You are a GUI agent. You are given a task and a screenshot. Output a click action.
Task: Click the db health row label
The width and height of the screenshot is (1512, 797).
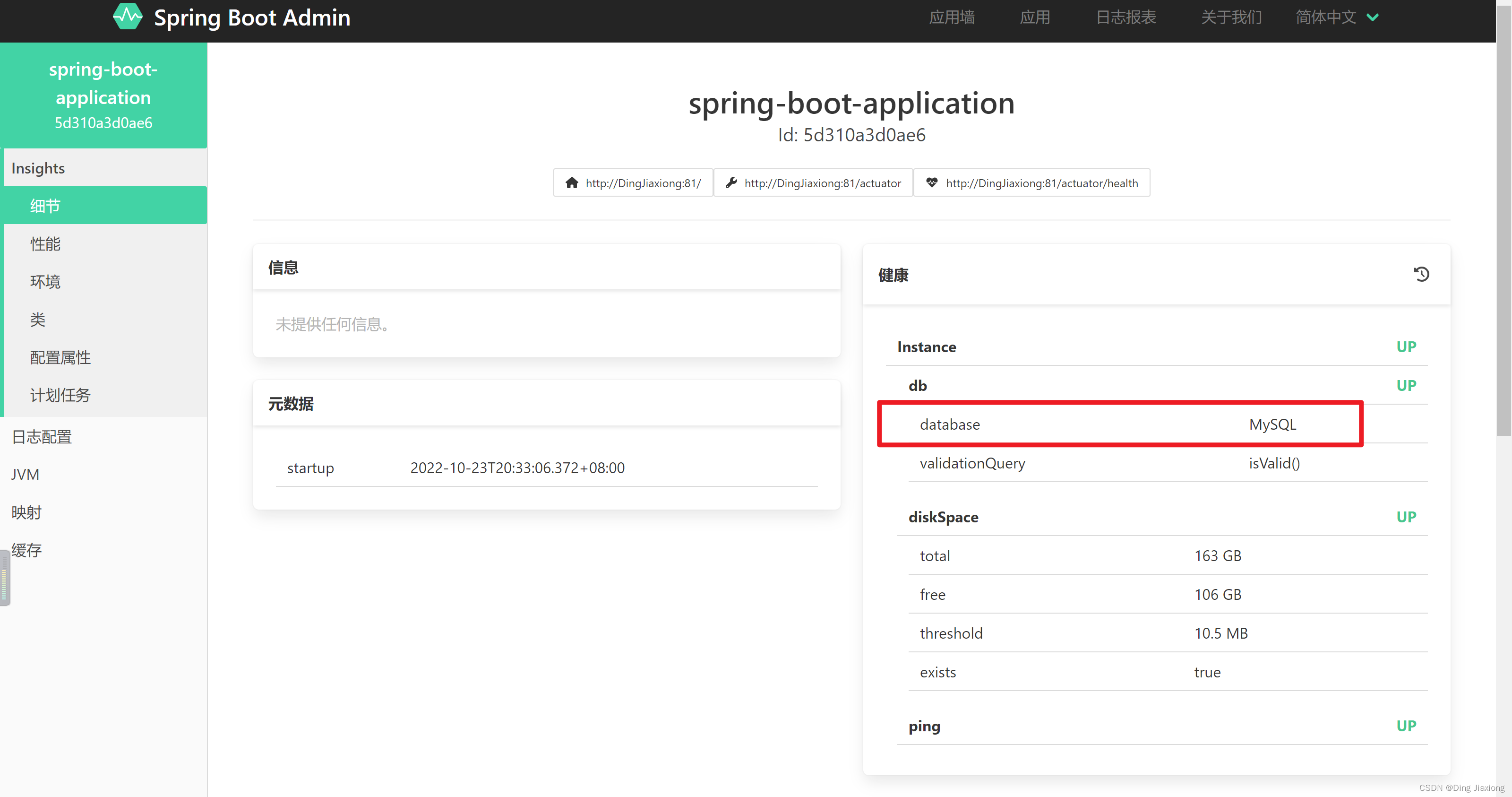(918, 385)
